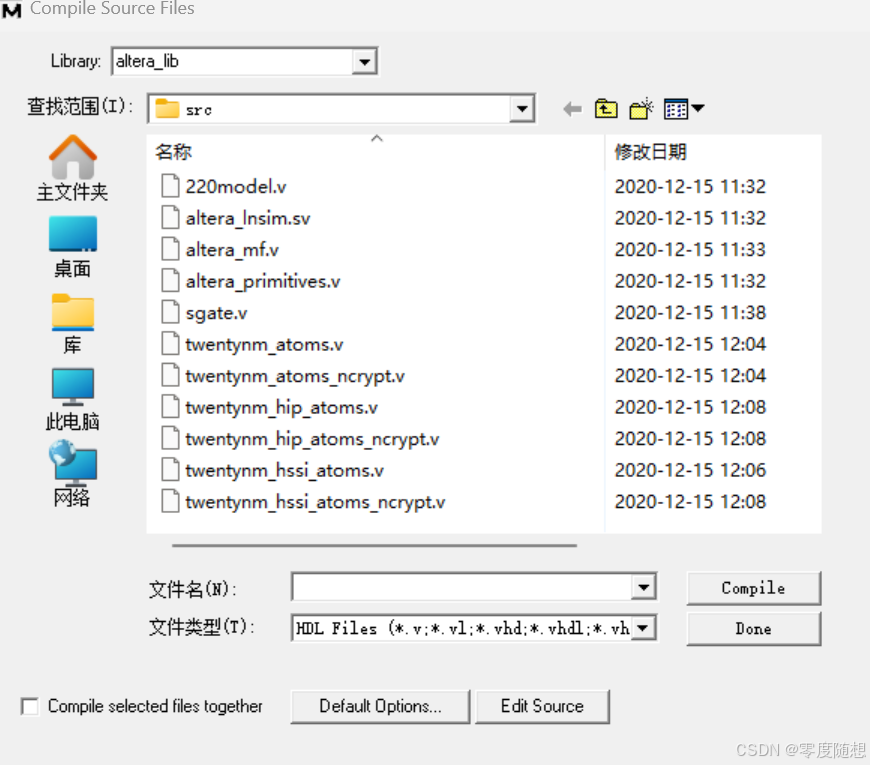Open Default Options...

click(380, 706)
